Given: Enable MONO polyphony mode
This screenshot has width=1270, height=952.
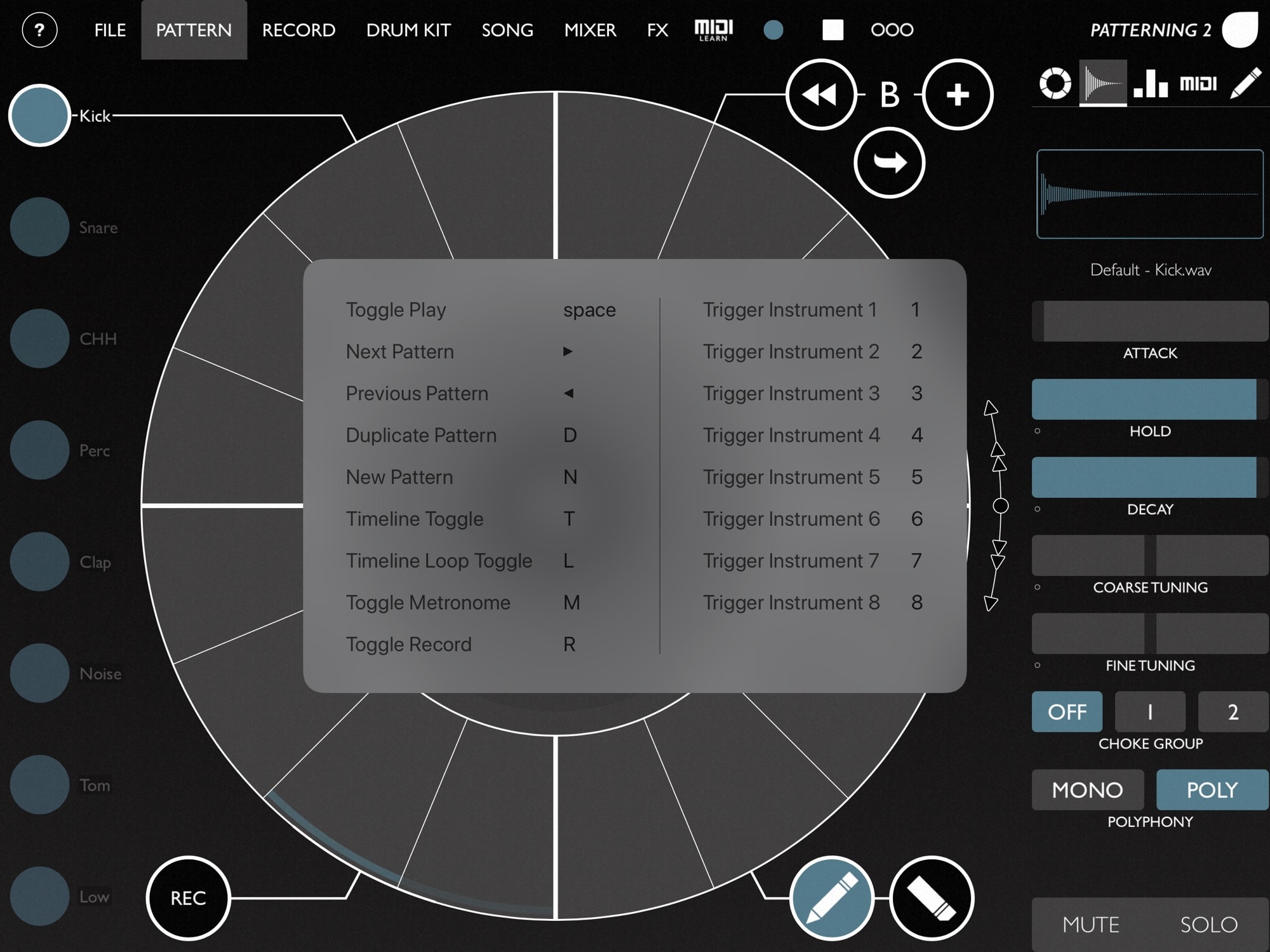Looking at the screenshot, I should tap(1087, 789).
